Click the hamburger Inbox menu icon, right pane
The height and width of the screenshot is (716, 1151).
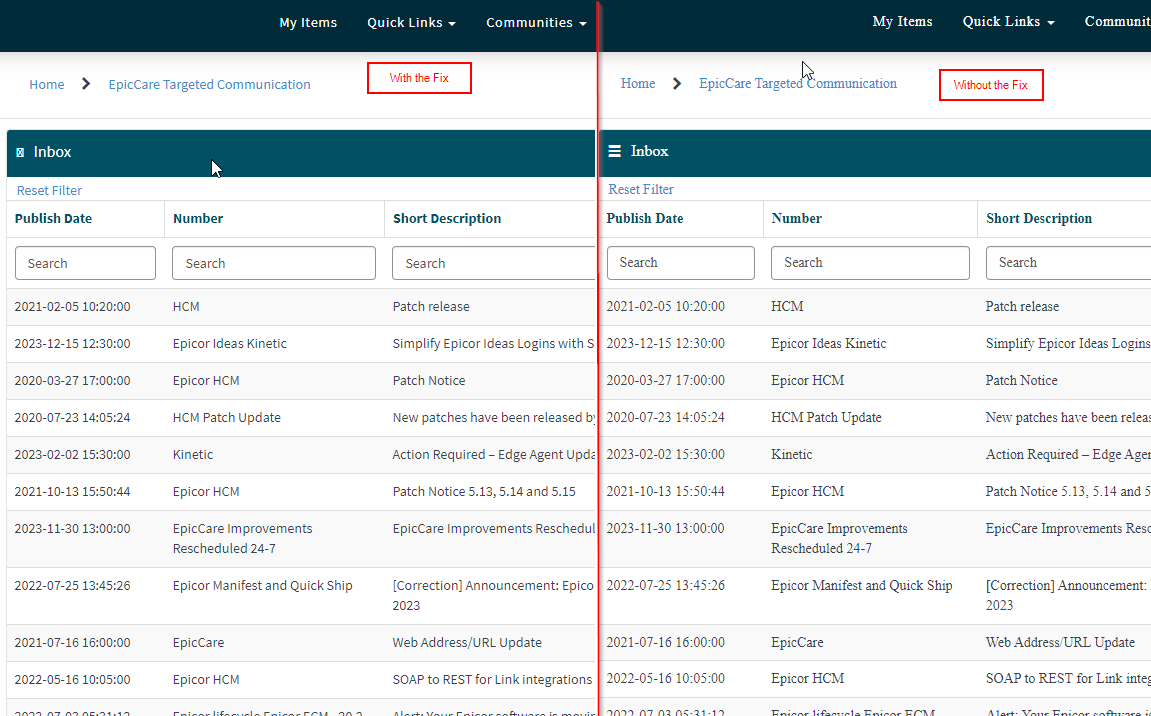point(614,151)
